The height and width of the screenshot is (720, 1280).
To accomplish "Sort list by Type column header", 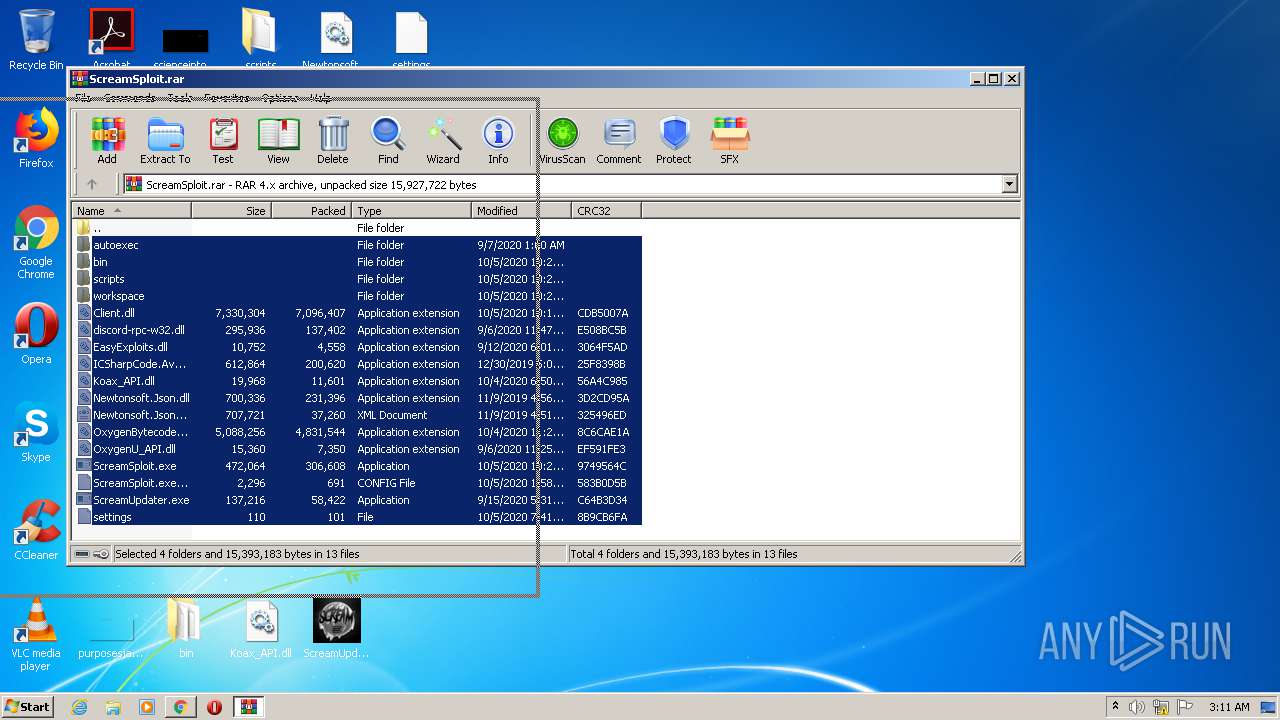I will point(411,211).
